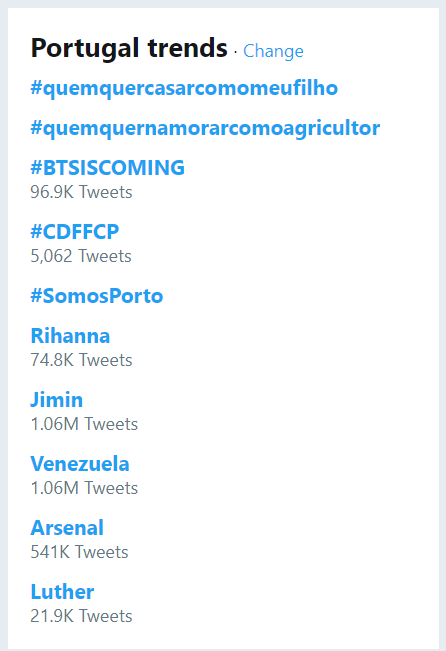Open the #quemquercasarcomomeufilho trend
Image resolution: width=446 pixels, height=651 pixels.
coord(184,88)
